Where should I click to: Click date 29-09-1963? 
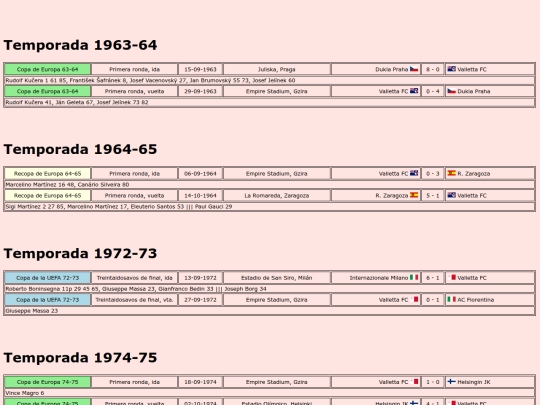coord(200,91)
